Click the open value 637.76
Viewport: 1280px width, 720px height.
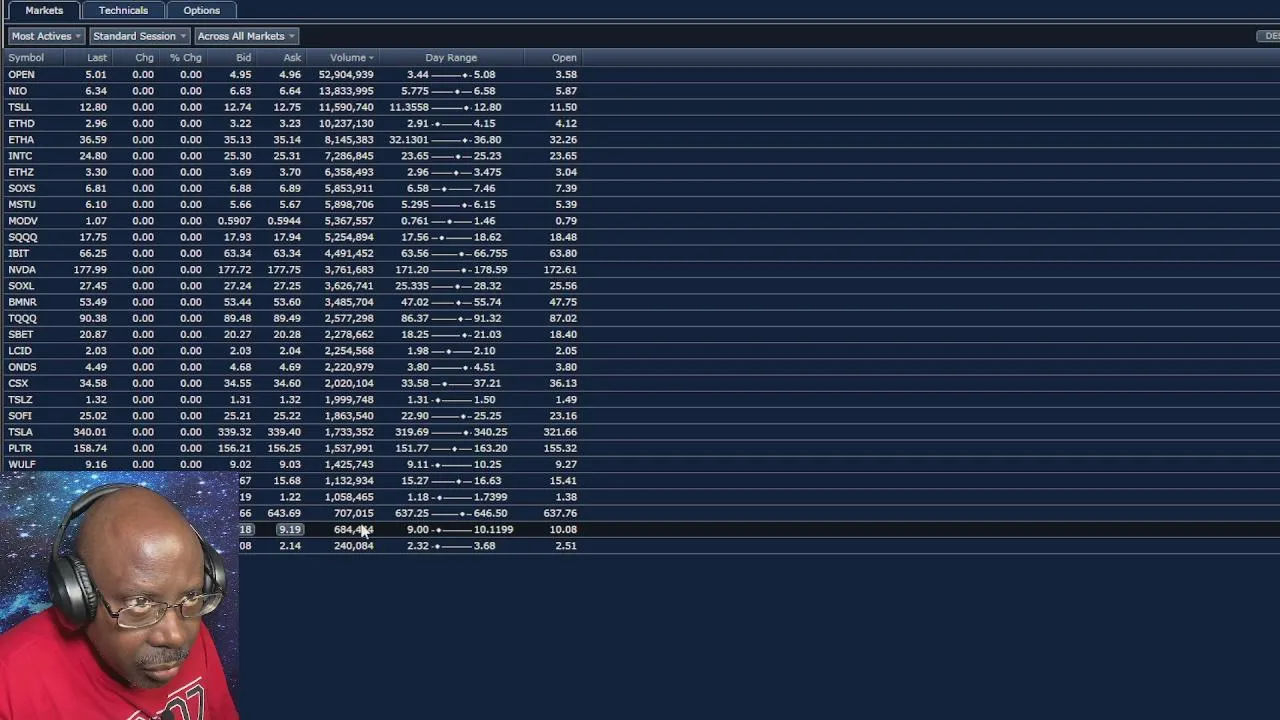click(560, 513)
